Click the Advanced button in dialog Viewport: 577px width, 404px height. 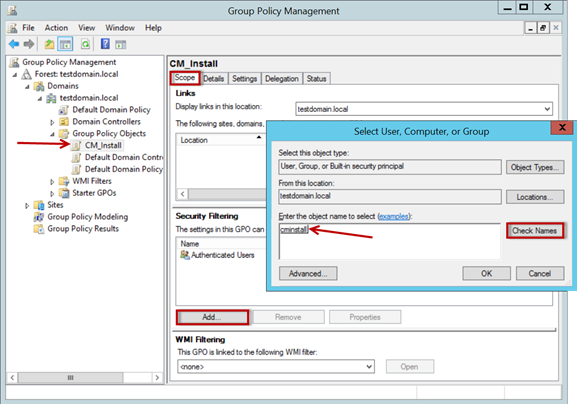308,273
